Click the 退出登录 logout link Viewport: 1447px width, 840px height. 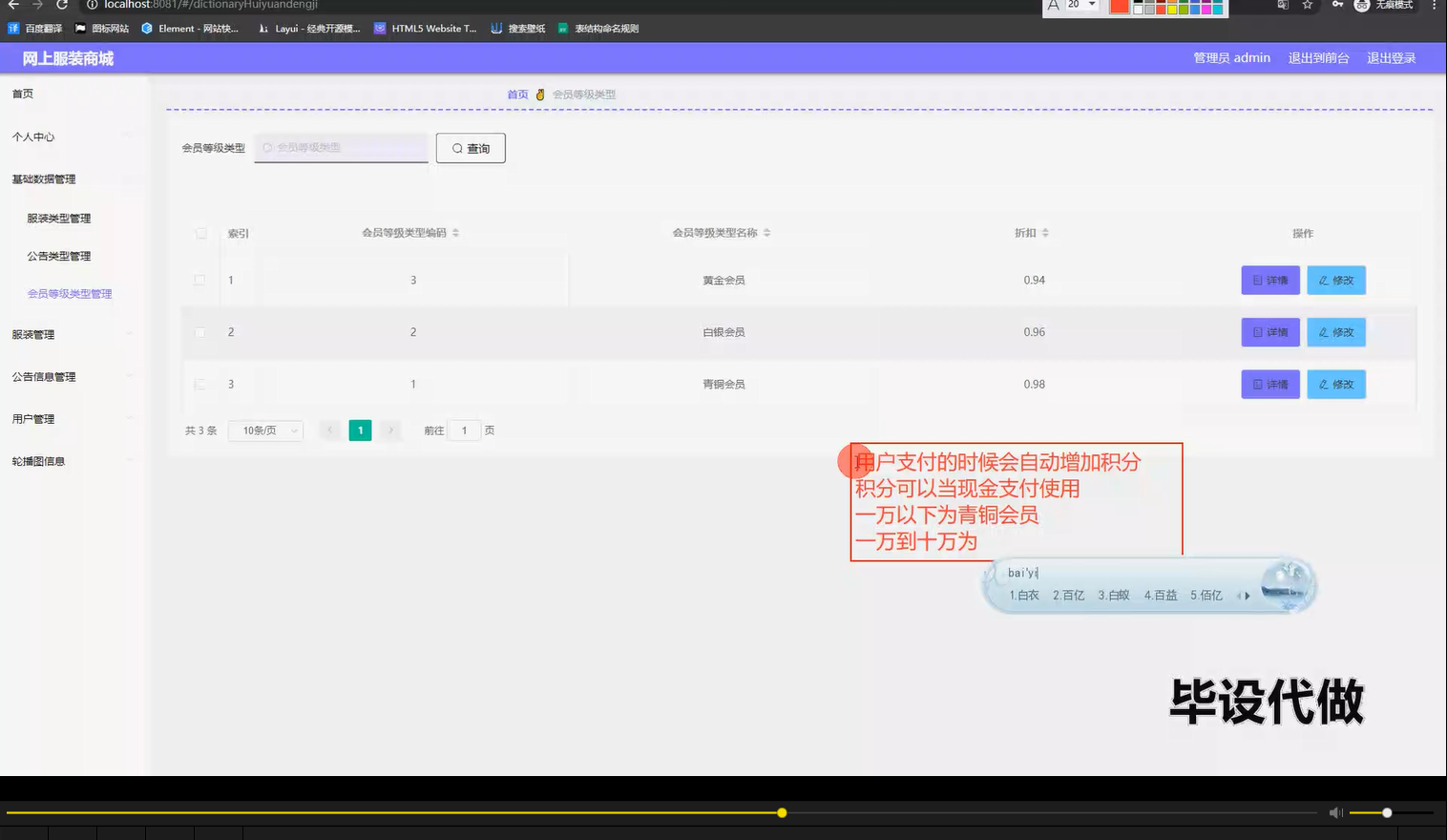(x=1391, y=57)
